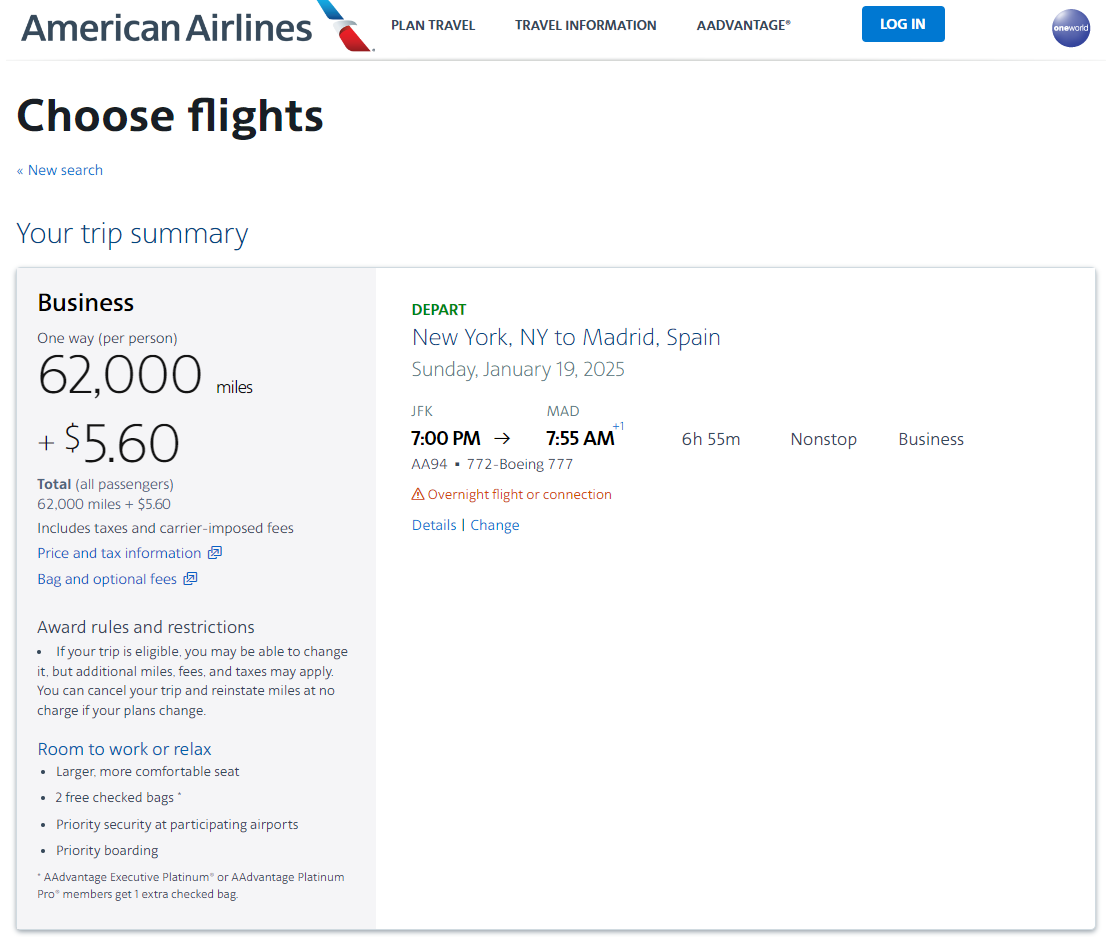Open flight Details for AA94
The image size is (1108, 937).
[434, 524]
